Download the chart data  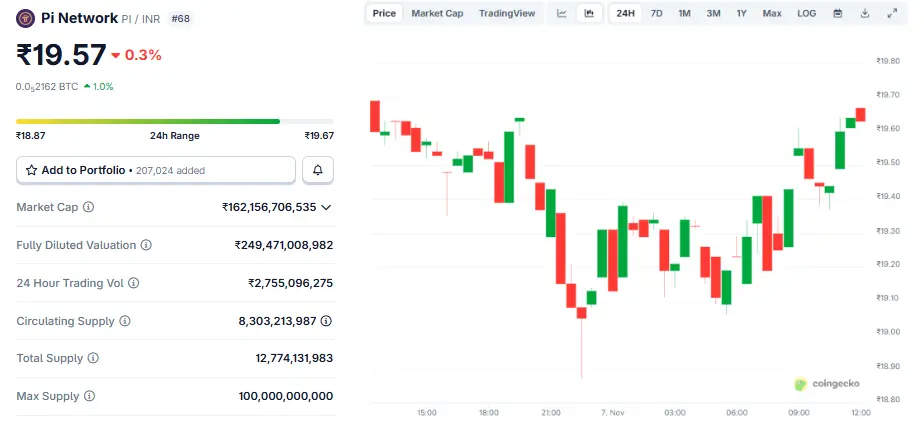coord(864,14)
